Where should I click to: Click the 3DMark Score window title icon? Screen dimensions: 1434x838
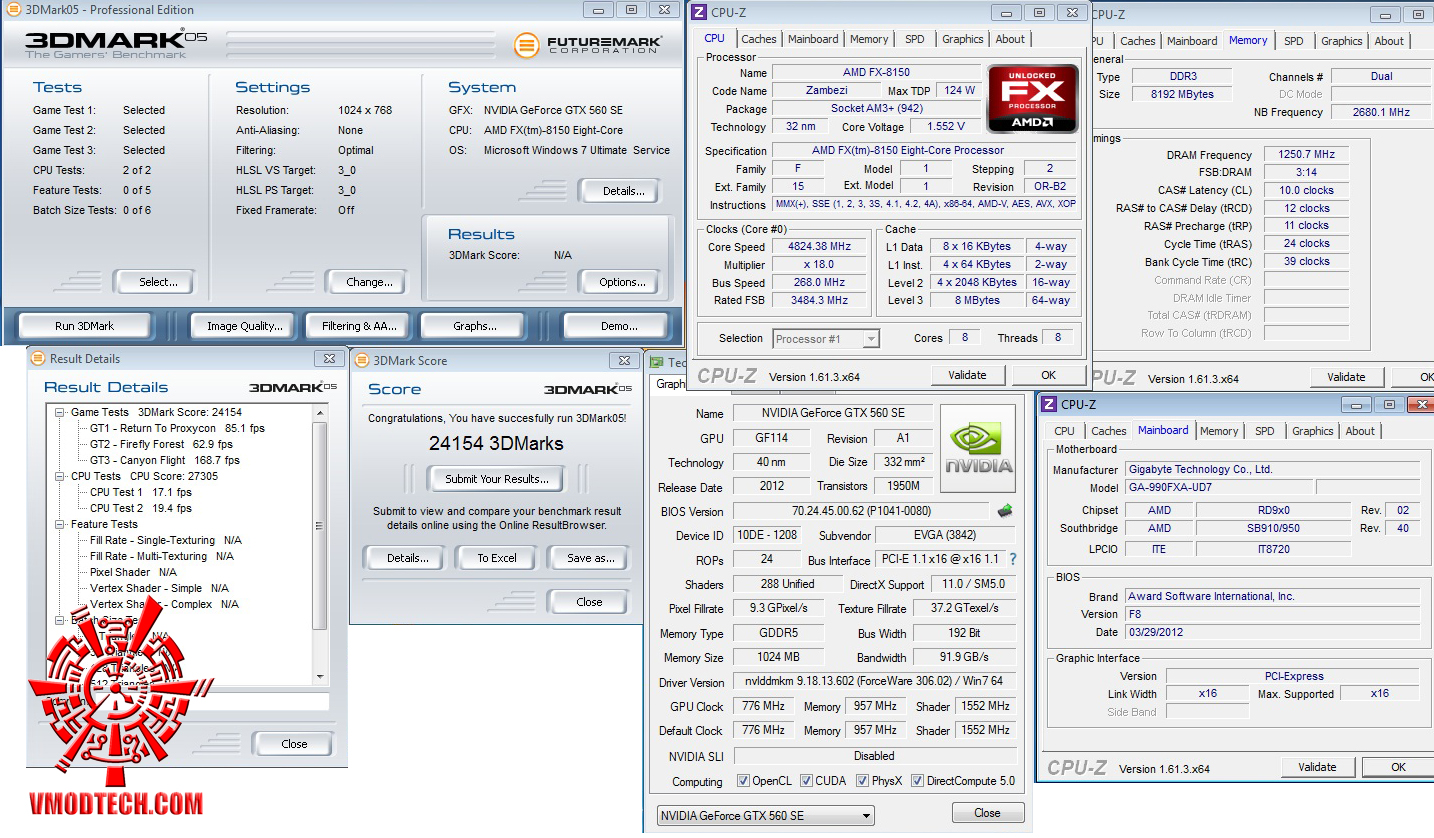pos(361,360)
